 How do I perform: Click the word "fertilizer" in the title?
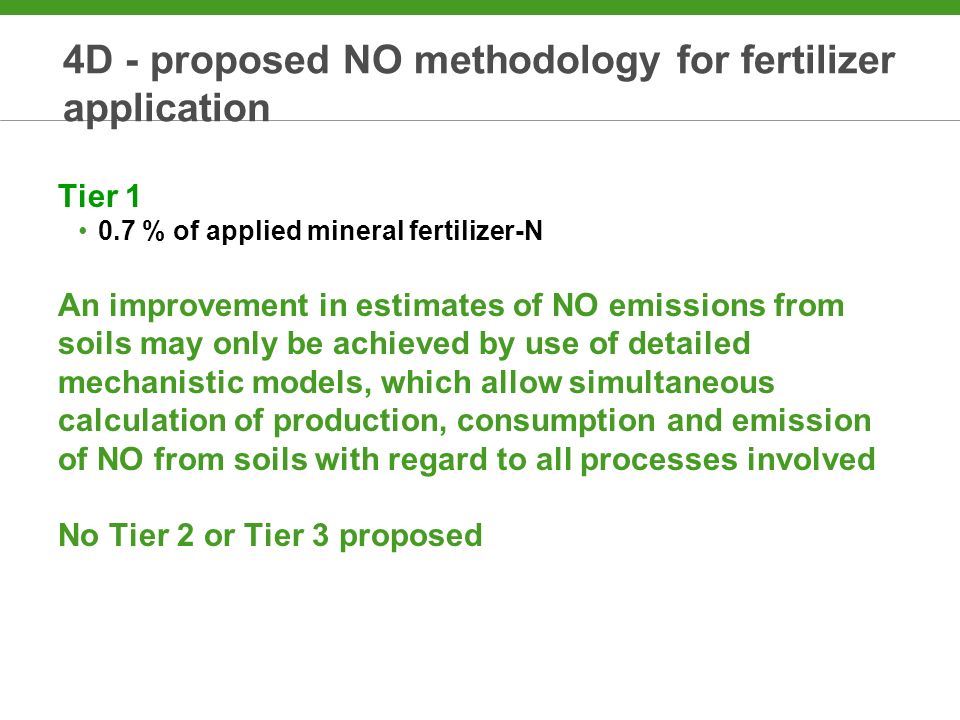(819, 60)
